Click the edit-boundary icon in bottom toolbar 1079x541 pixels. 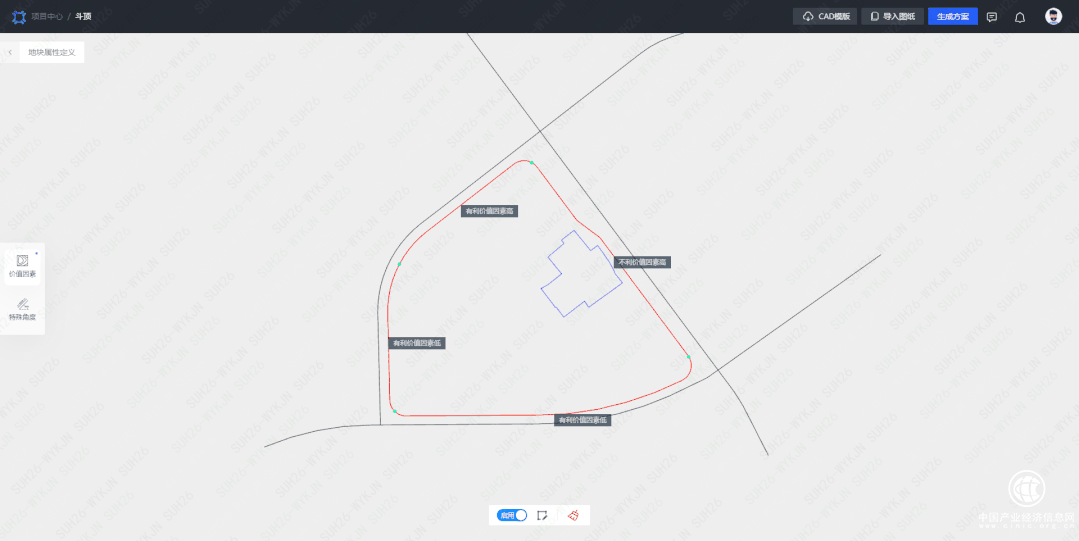[x=542, y=515]
